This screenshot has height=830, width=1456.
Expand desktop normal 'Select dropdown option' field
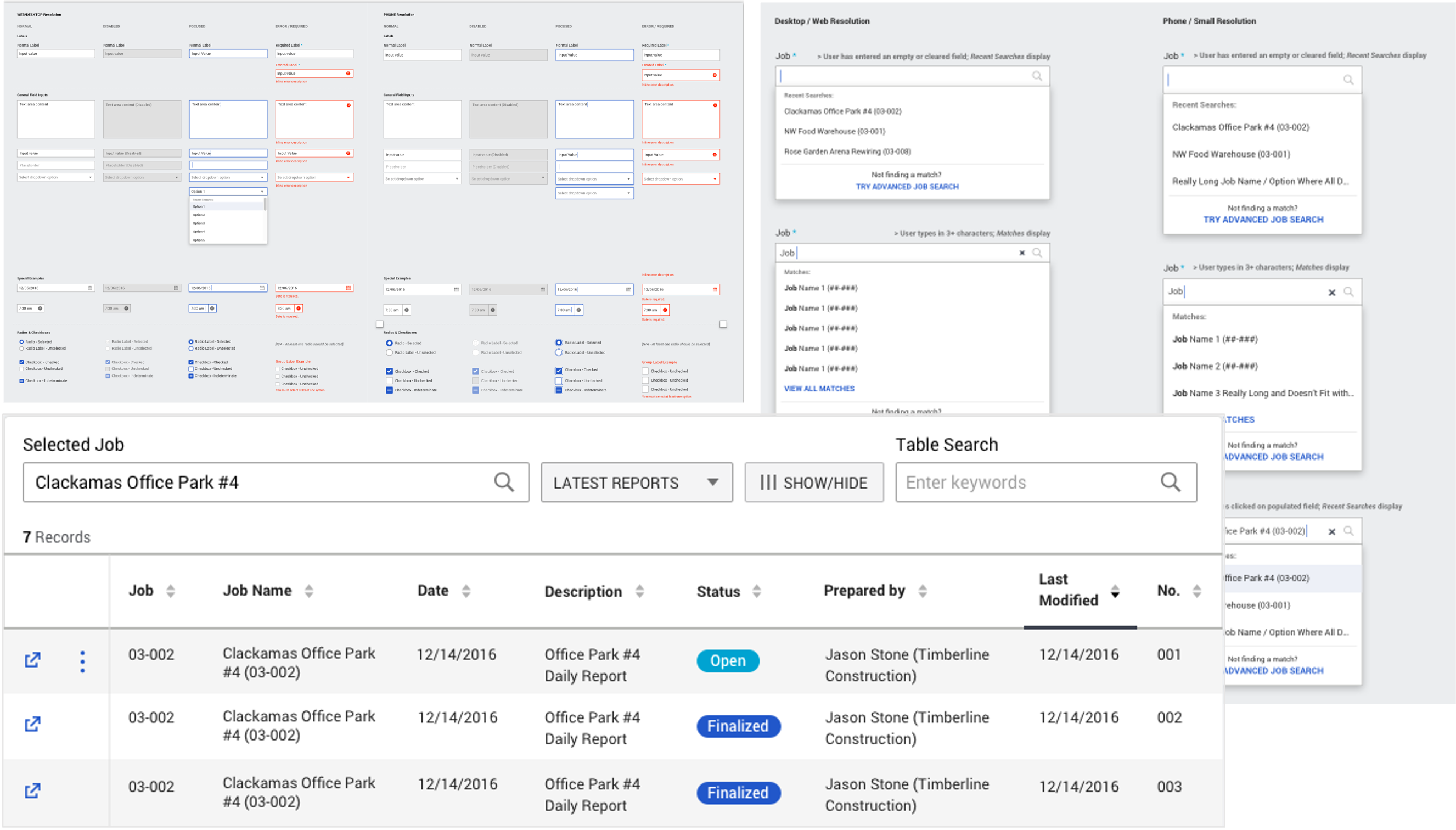click(55, 177)
